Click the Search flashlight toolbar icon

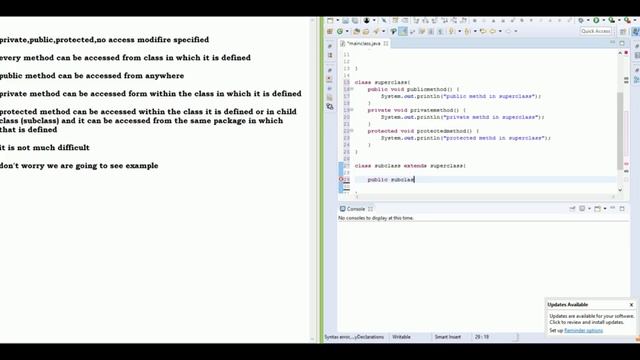pyautogui.click(x=376, y=31)
